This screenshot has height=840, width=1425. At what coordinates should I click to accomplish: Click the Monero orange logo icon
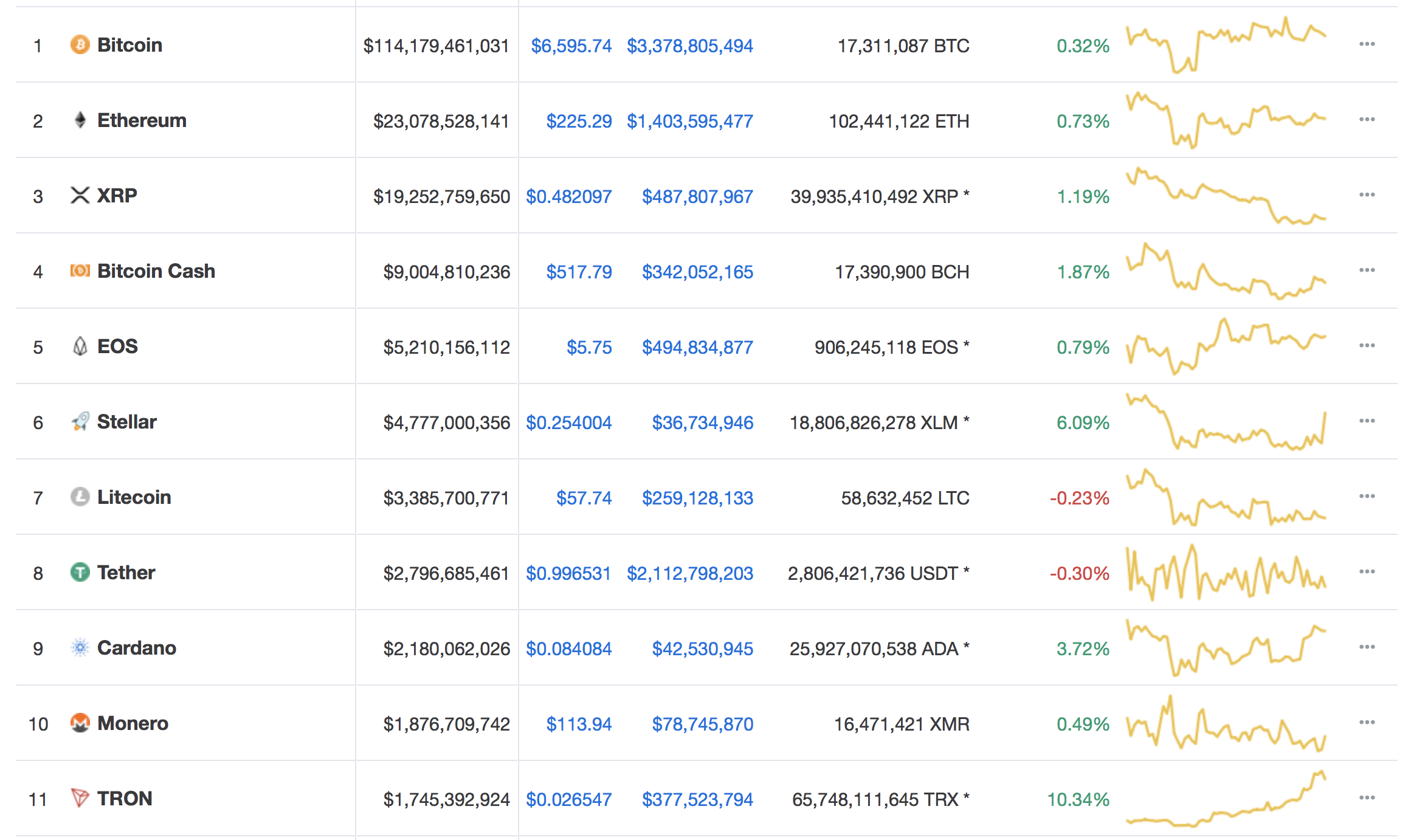(x=80, y=723)
